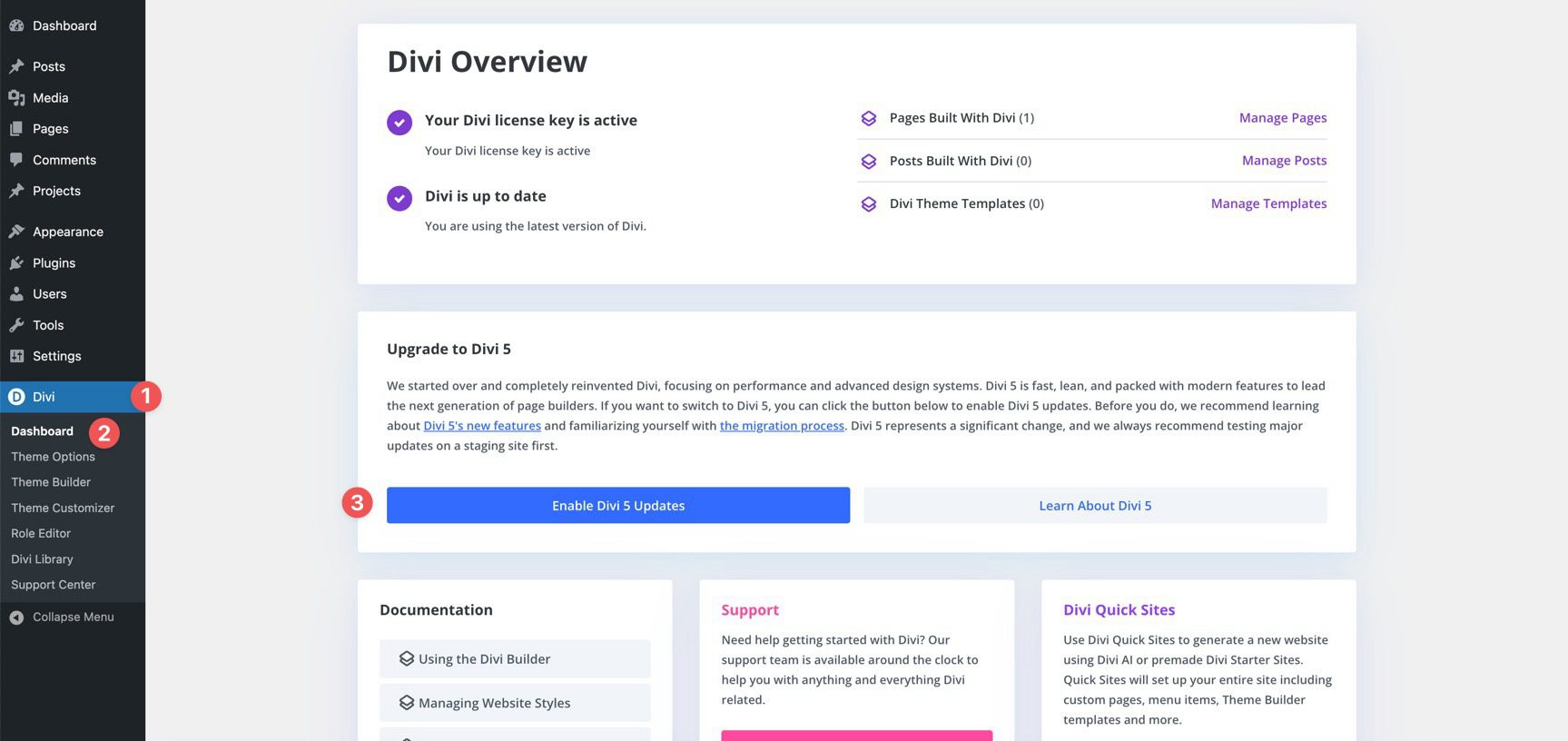This screenshot has width=1568, height=741.
Task: Open the Comments menu item
Action: click(x=73, y=160)
